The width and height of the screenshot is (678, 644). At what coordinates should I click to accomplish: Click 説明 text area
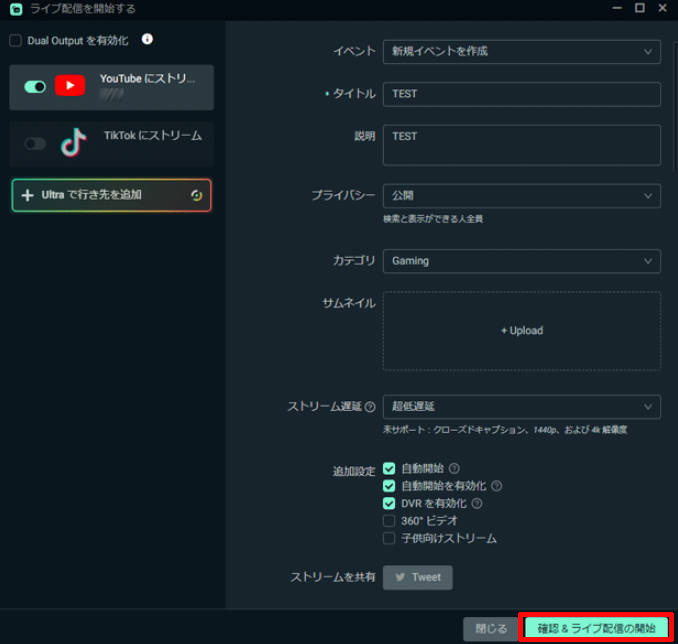(521, 145)
